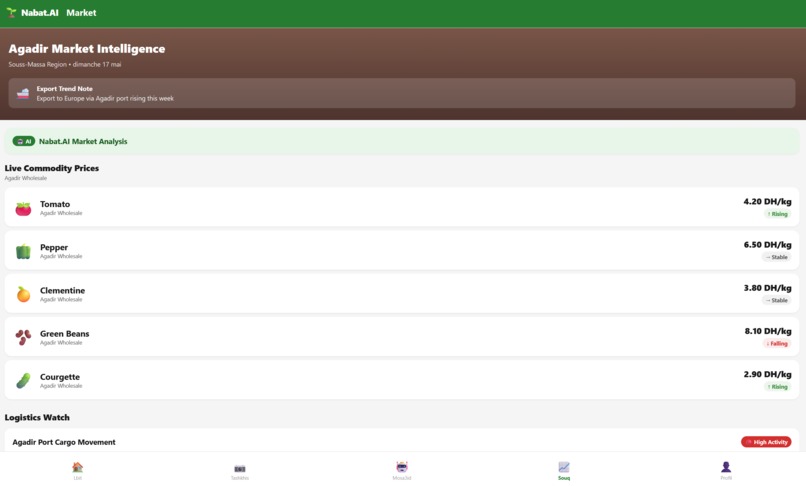Open Nabat.AI Market Analysis banner
This screenshot has height=486, width=806.
pyautogui.click(x=401, y=141)
